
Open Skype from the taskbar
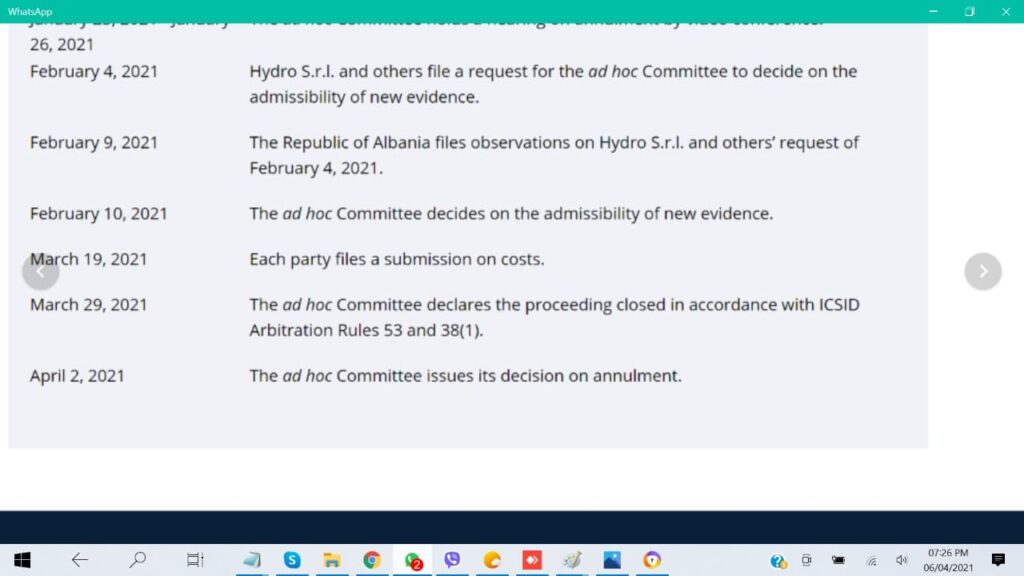292,560
